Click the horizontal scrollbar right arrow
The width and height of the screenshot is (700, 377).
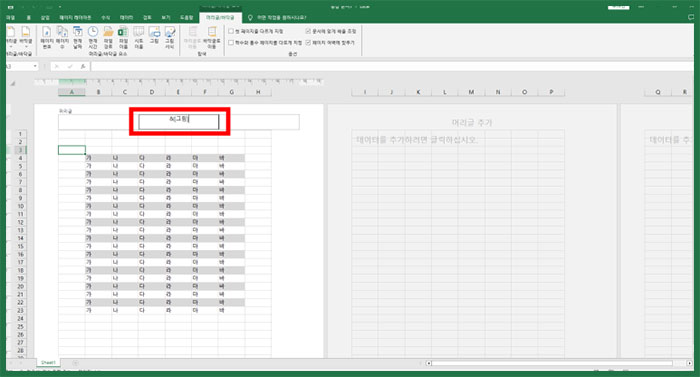click(690, 363)
